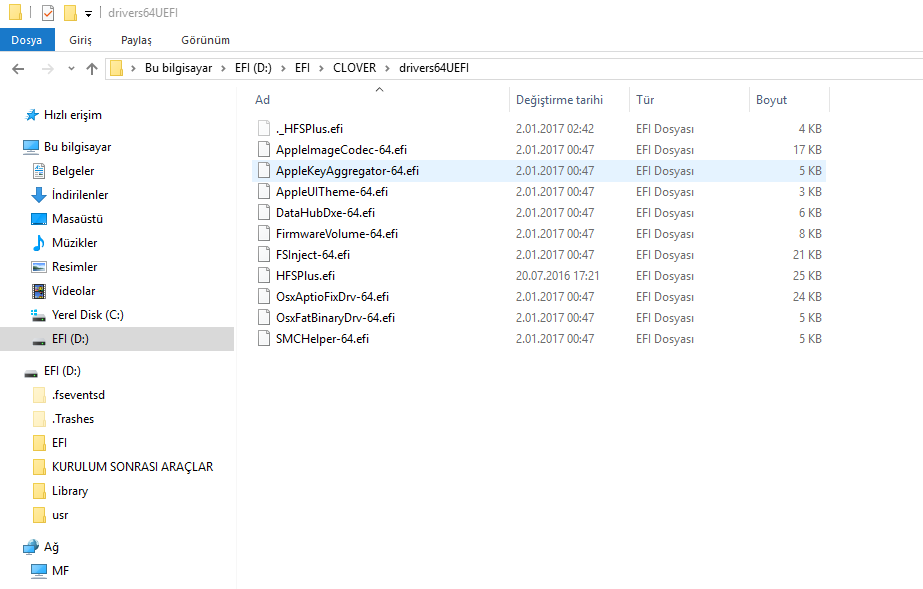Image resolution: width=923 pixels, height=589 pixels.
Task: Click the AppleKeyAggregator-64.efi file icon
Action: coord(264,171)
